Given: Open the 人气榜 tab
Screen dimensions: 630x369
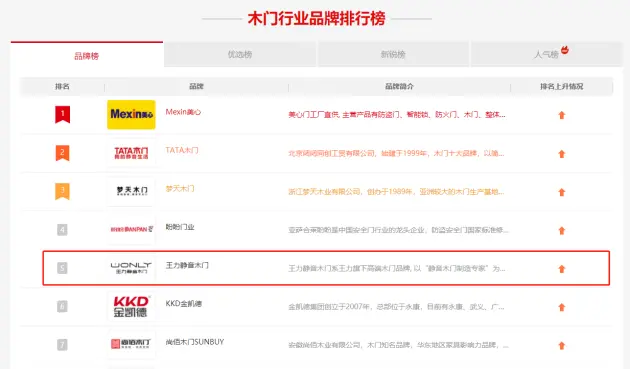Looking at the screenshot, I should point(546,54).
